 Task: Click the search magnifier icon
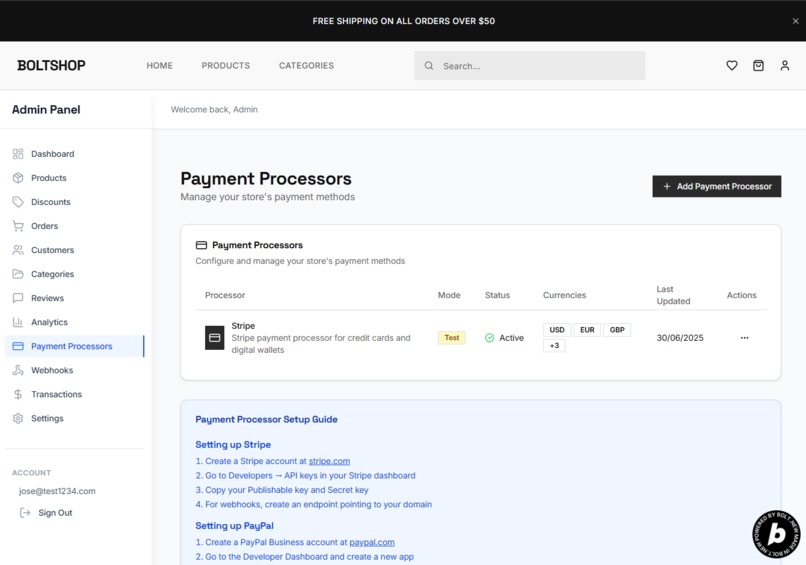point(429,66)
